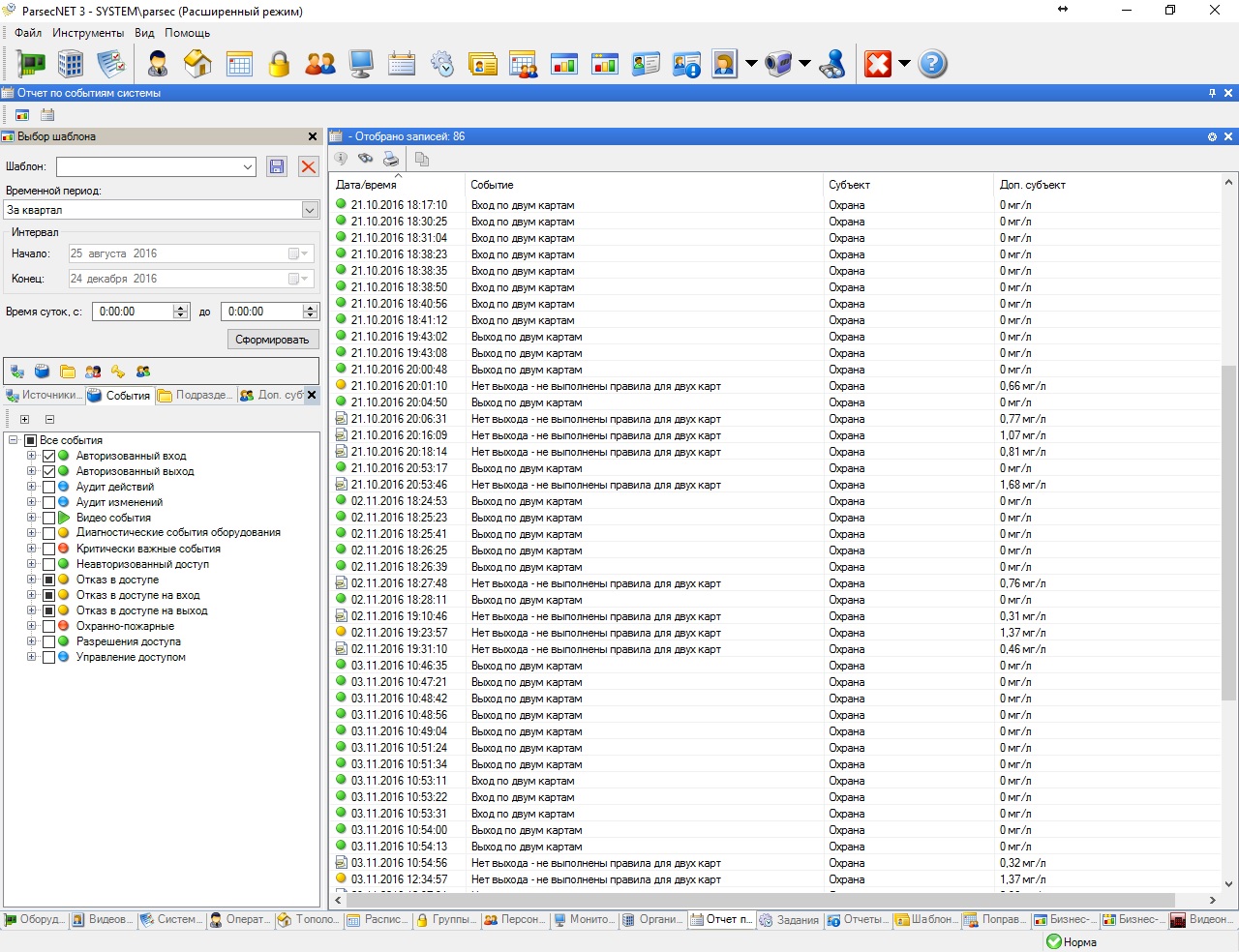
Task: Click the printer icon in results toolbar
Action: point(391,159)
